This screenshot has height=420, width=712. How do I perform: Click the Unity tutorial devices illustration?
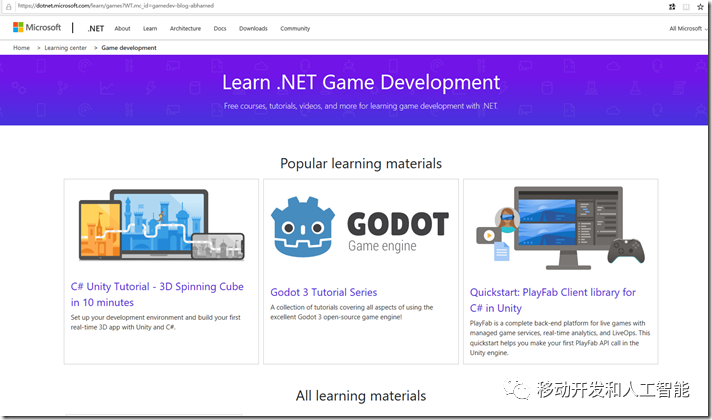pos(162,225)
